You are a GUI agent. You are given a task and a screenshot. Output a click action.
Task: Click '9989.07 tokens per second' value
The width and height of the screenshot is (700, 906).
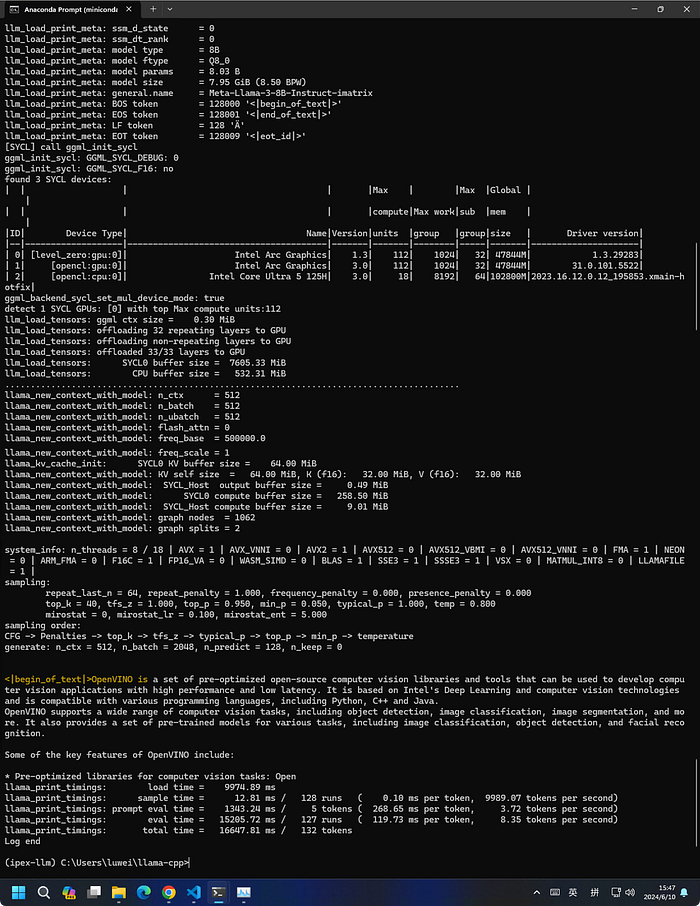click(551, 798)
